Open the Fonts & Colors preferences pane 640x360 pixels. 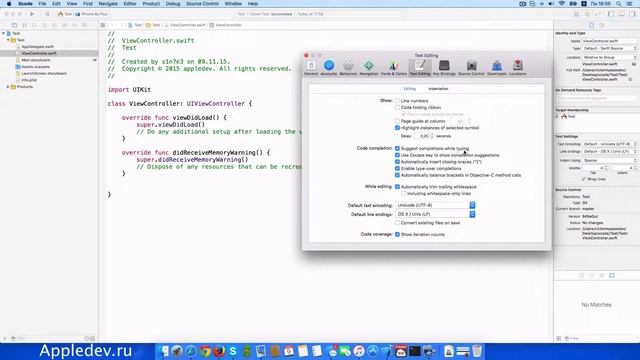(393, 68)
